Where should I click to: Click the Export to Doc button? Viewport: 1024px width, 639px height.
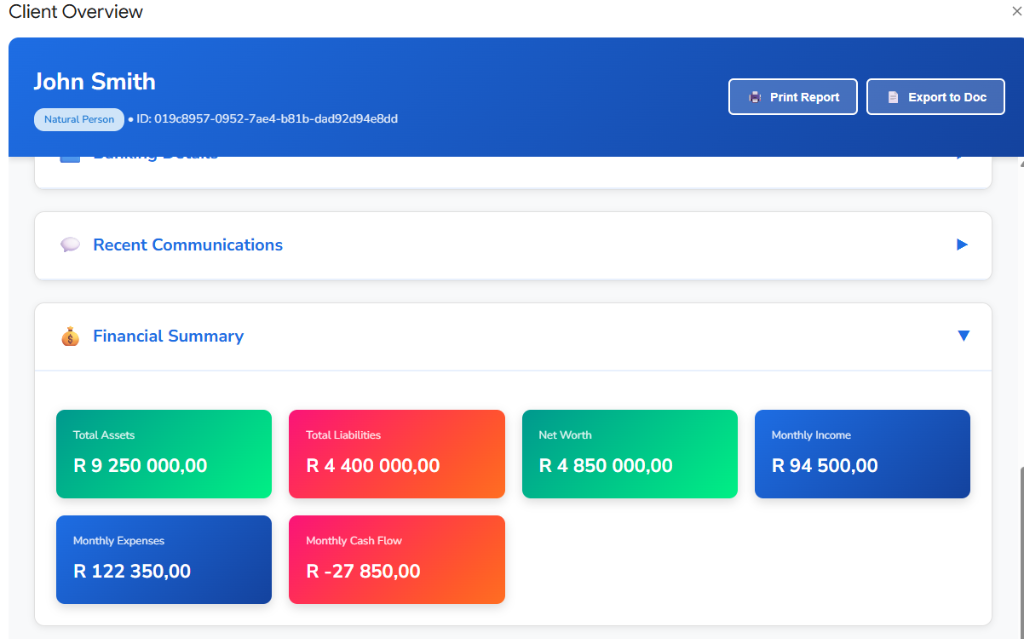pyautogui.click(x=935, y=96)
